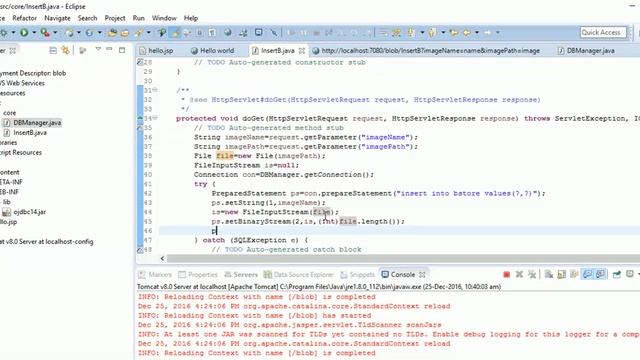Click the Last Edit Location icon
Screen dimensions: 640x360
(453, 33)
